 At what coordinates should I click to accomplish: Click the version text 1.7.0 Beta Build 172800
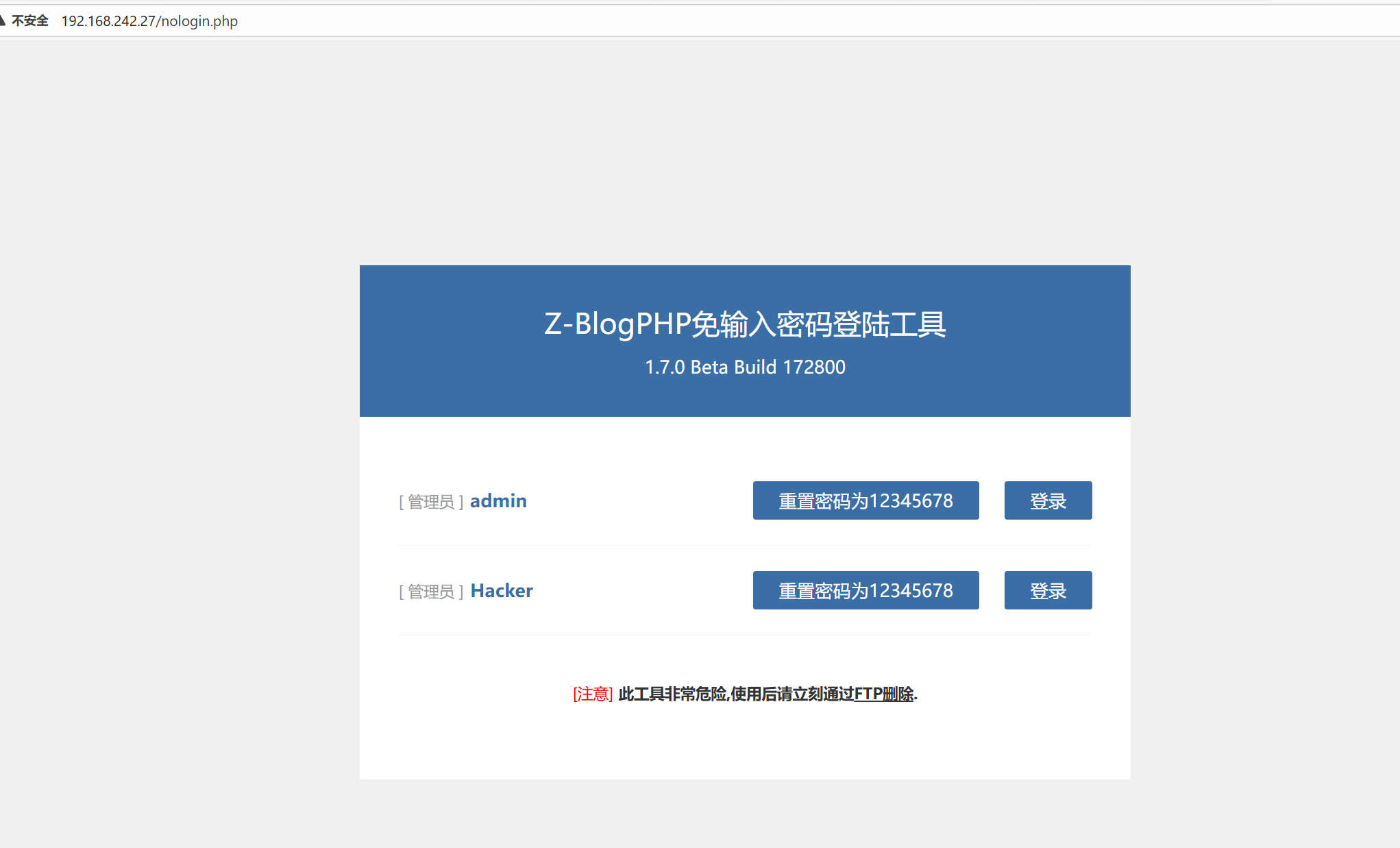[745, 367]
